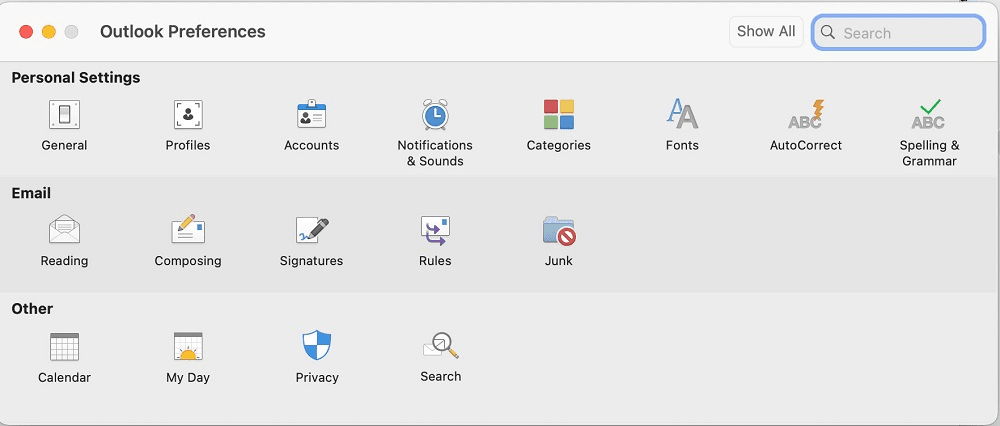The height and width of the screenshot is (426, 1000).
Task: Minimize the Outlook Preferences window
Action: tap(49, 32)
